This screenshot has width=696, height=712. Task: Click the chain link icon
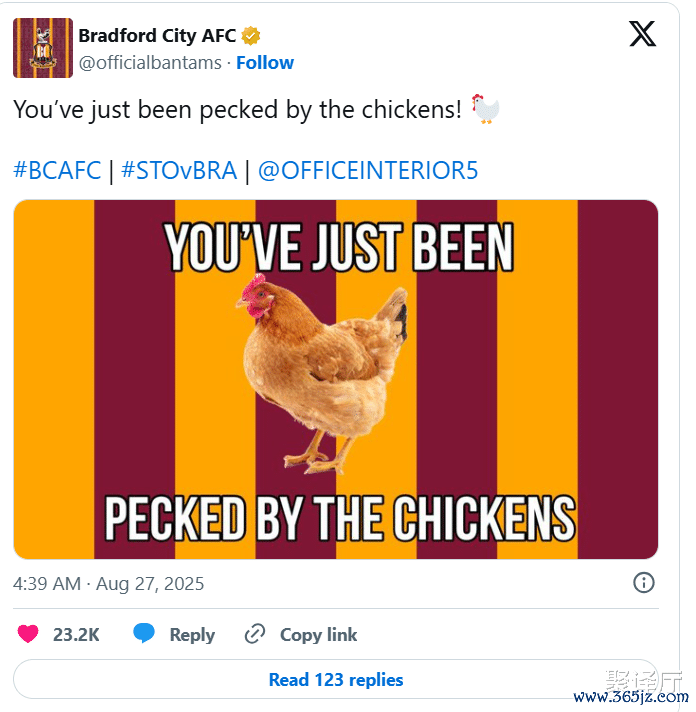pos(255,634)
